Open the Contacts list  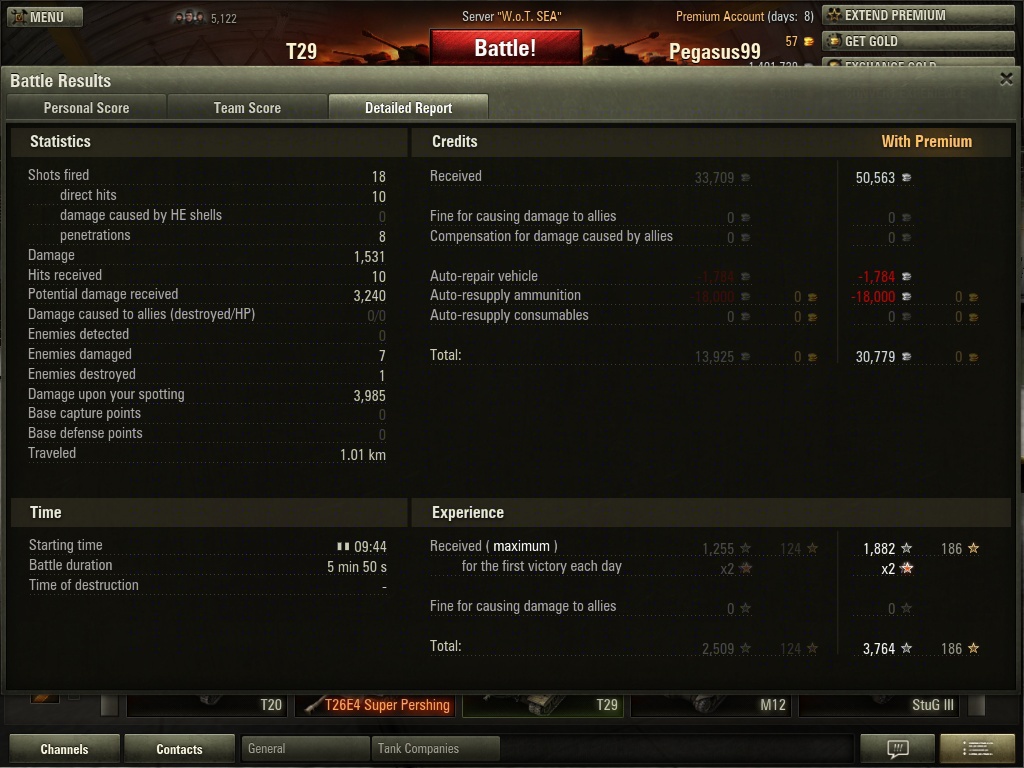(179, 749)
